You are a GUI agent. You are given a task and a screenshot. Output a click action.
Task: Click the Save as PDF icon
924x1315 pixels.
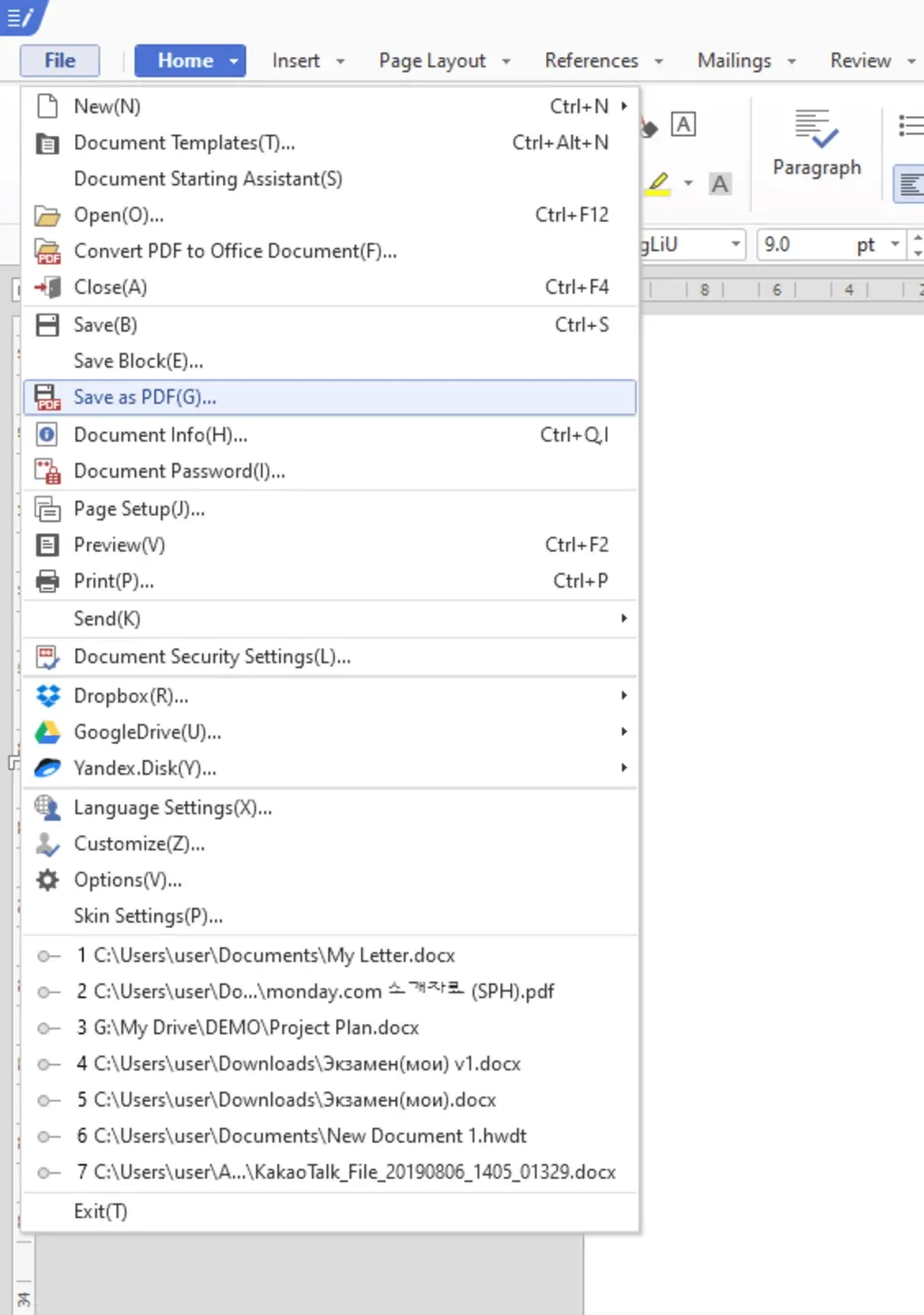pos(47,398)
